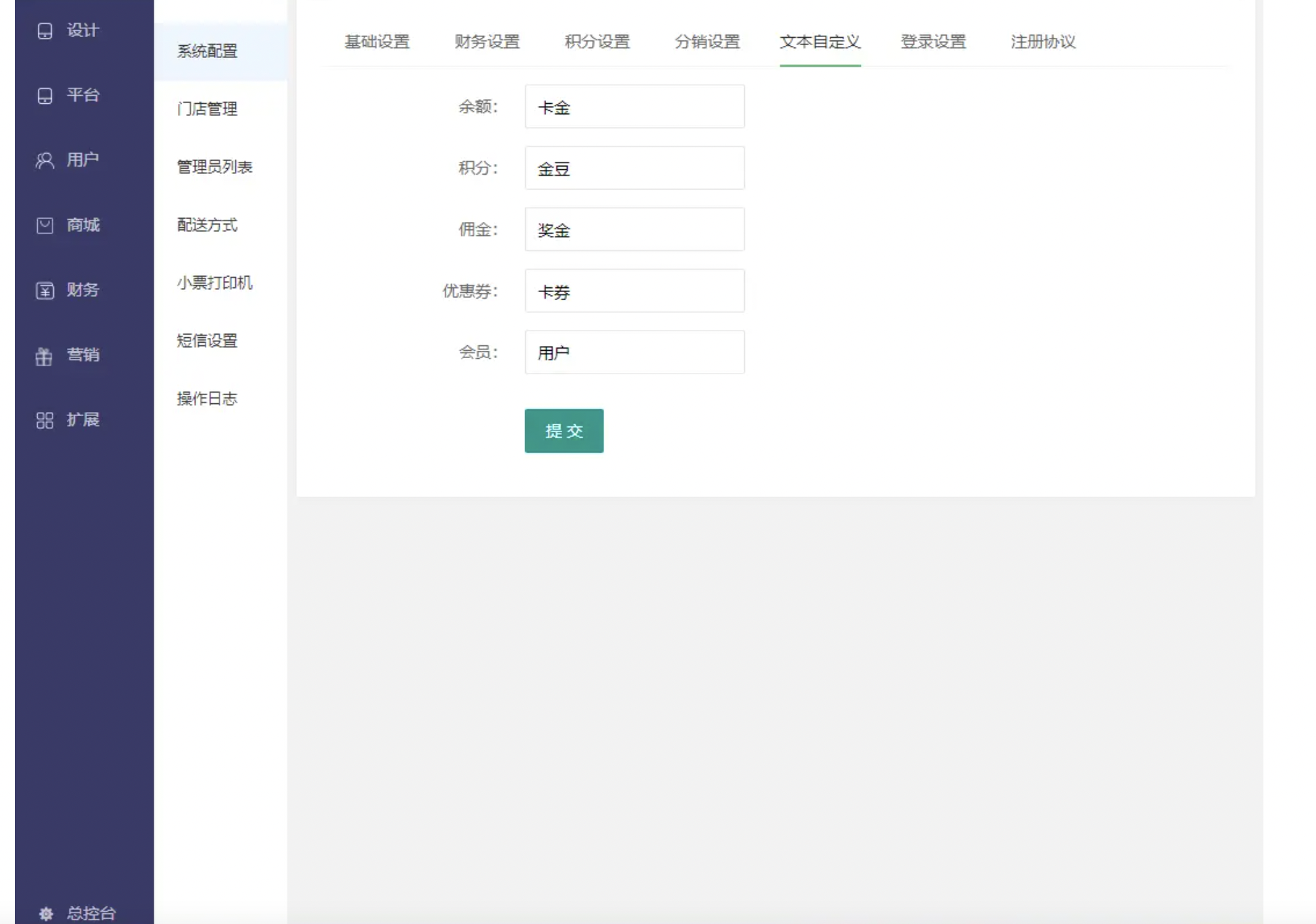
Task: Click the 佣金: field label
Action: tap(478, 229)
